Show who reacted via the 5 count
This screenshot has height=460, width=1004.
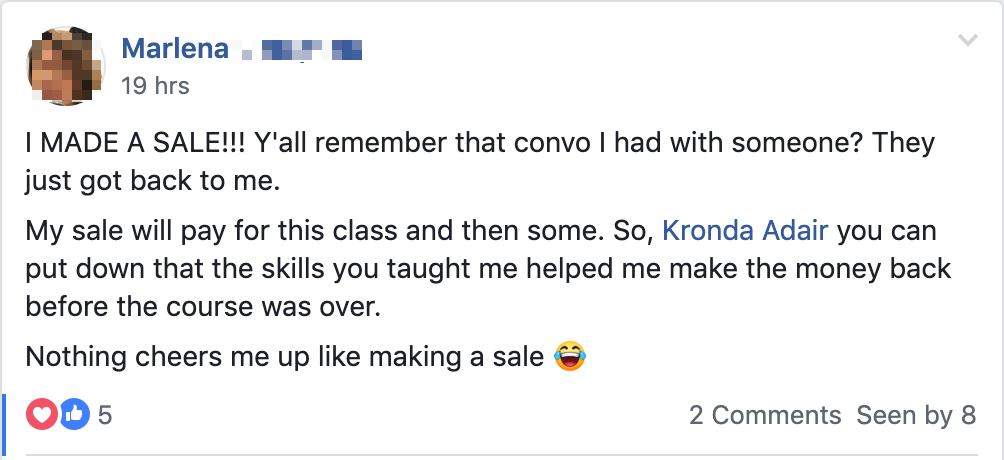coord(105,415)
